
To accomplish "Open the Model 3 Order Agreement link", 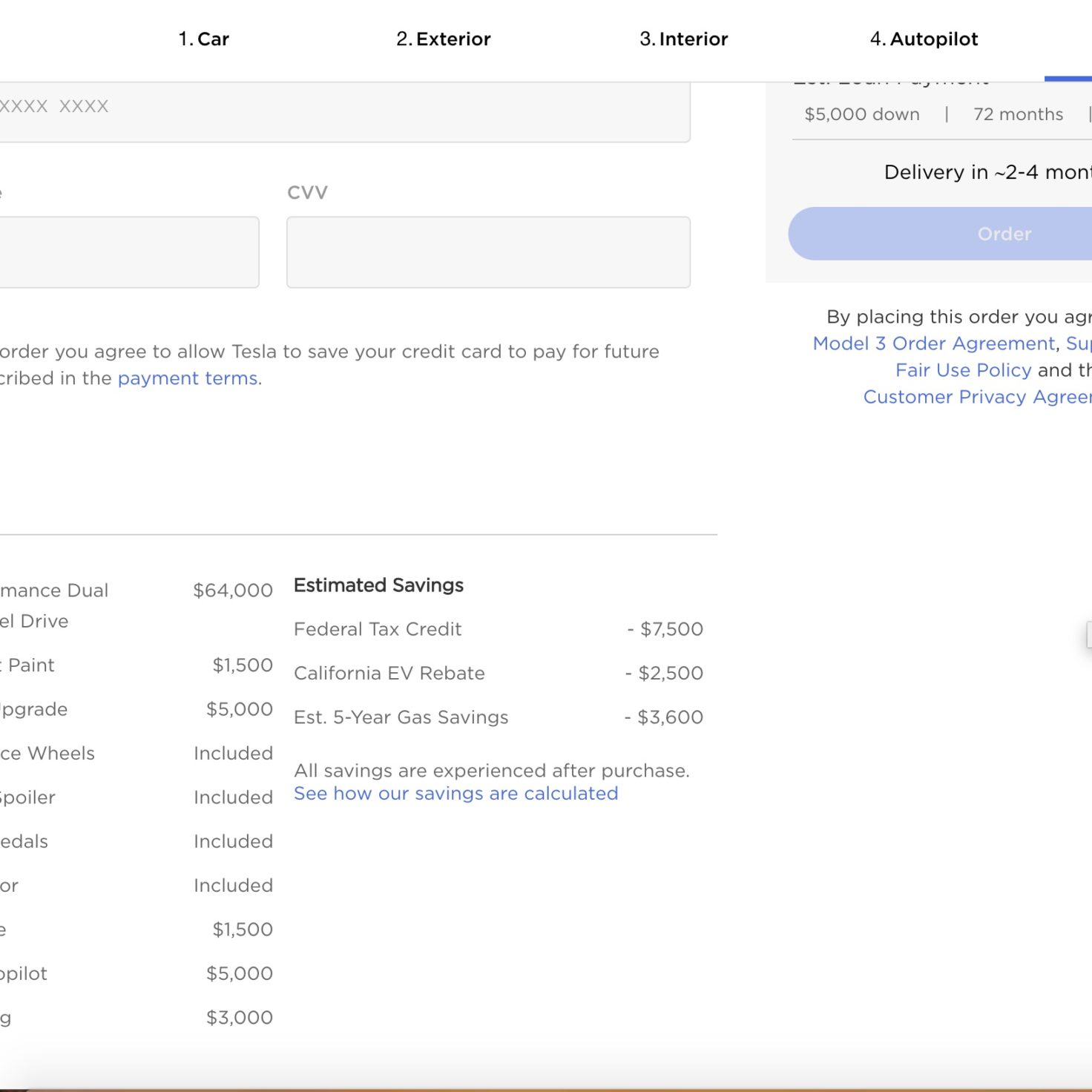I will point(934,343).
